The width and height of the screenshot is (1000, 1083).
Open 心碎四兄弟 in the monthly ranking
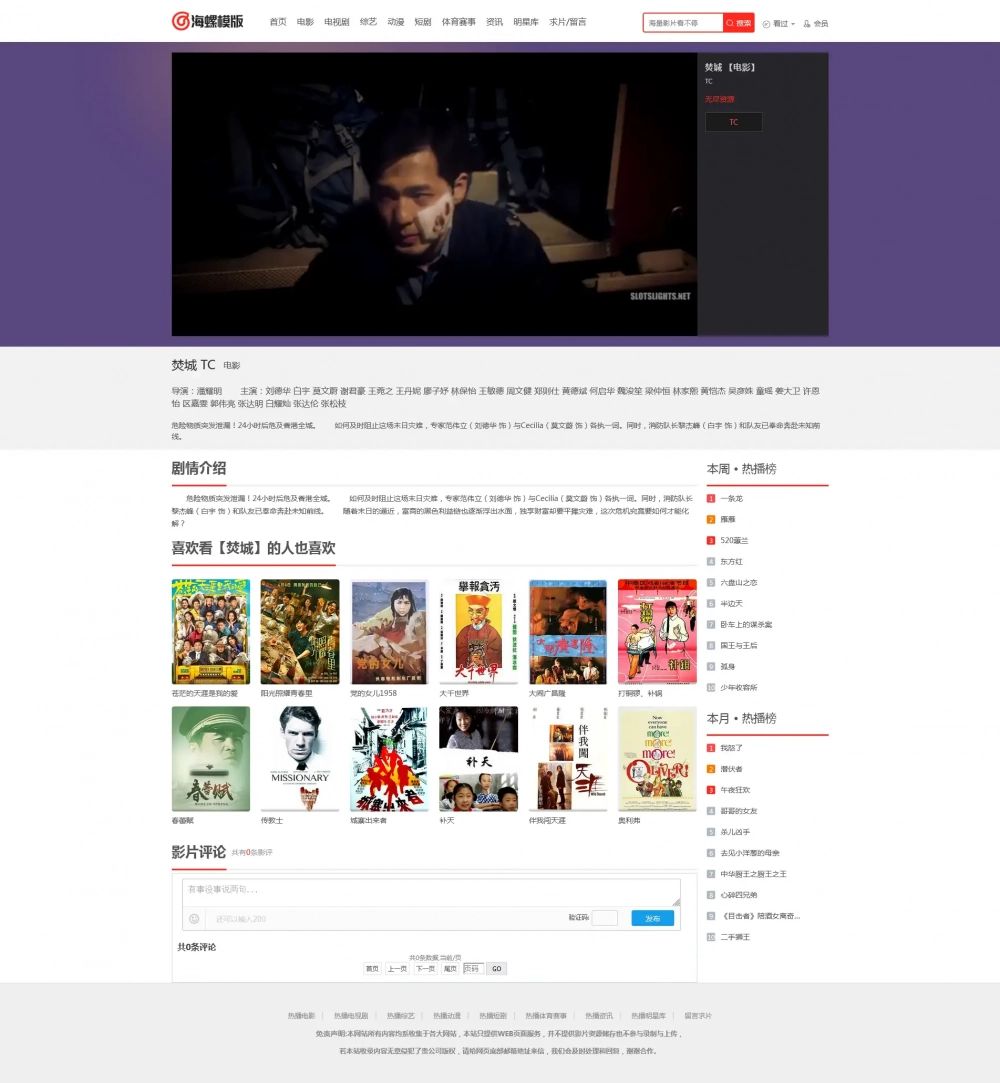[x=739, y=895]
